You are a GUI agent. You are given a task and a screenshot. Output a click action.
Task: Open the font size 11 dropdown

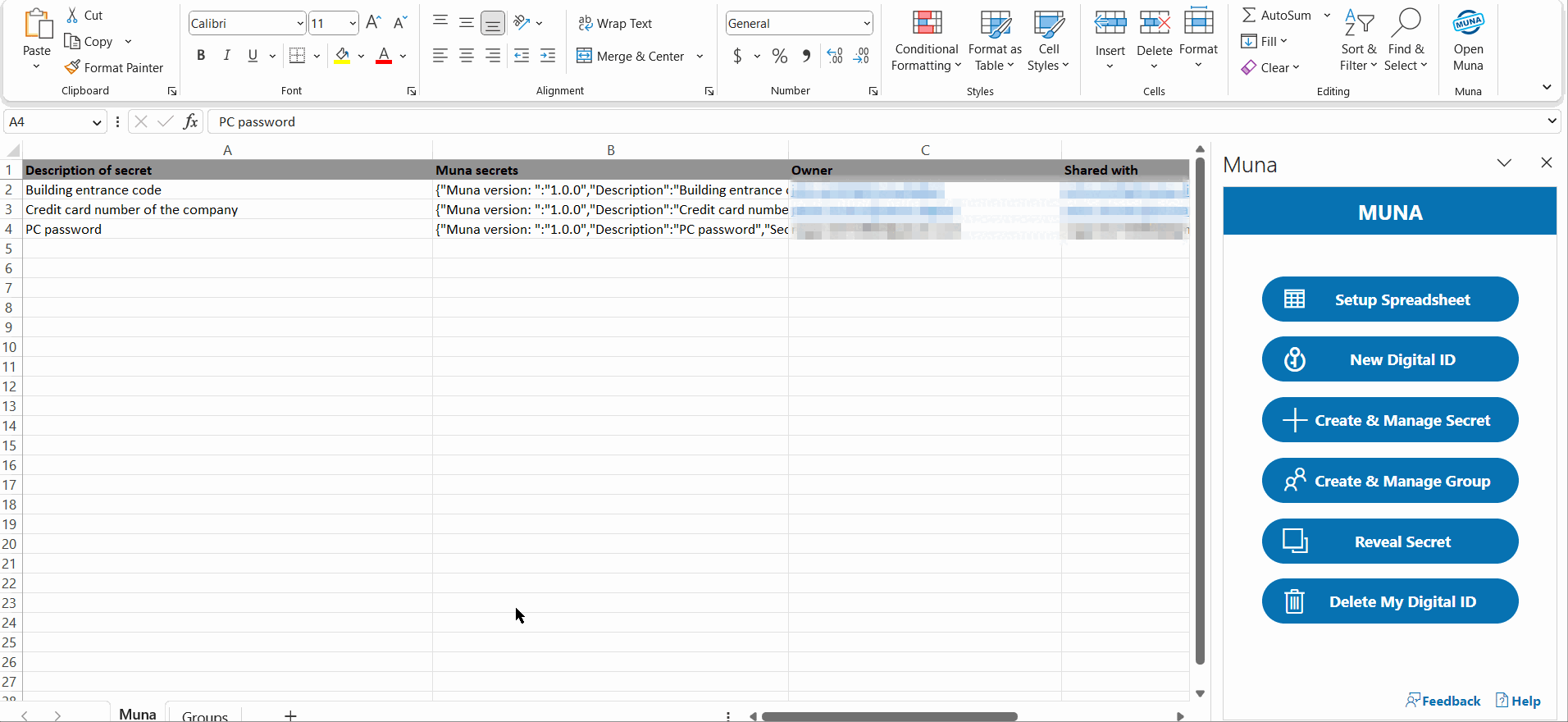point(353,24)
